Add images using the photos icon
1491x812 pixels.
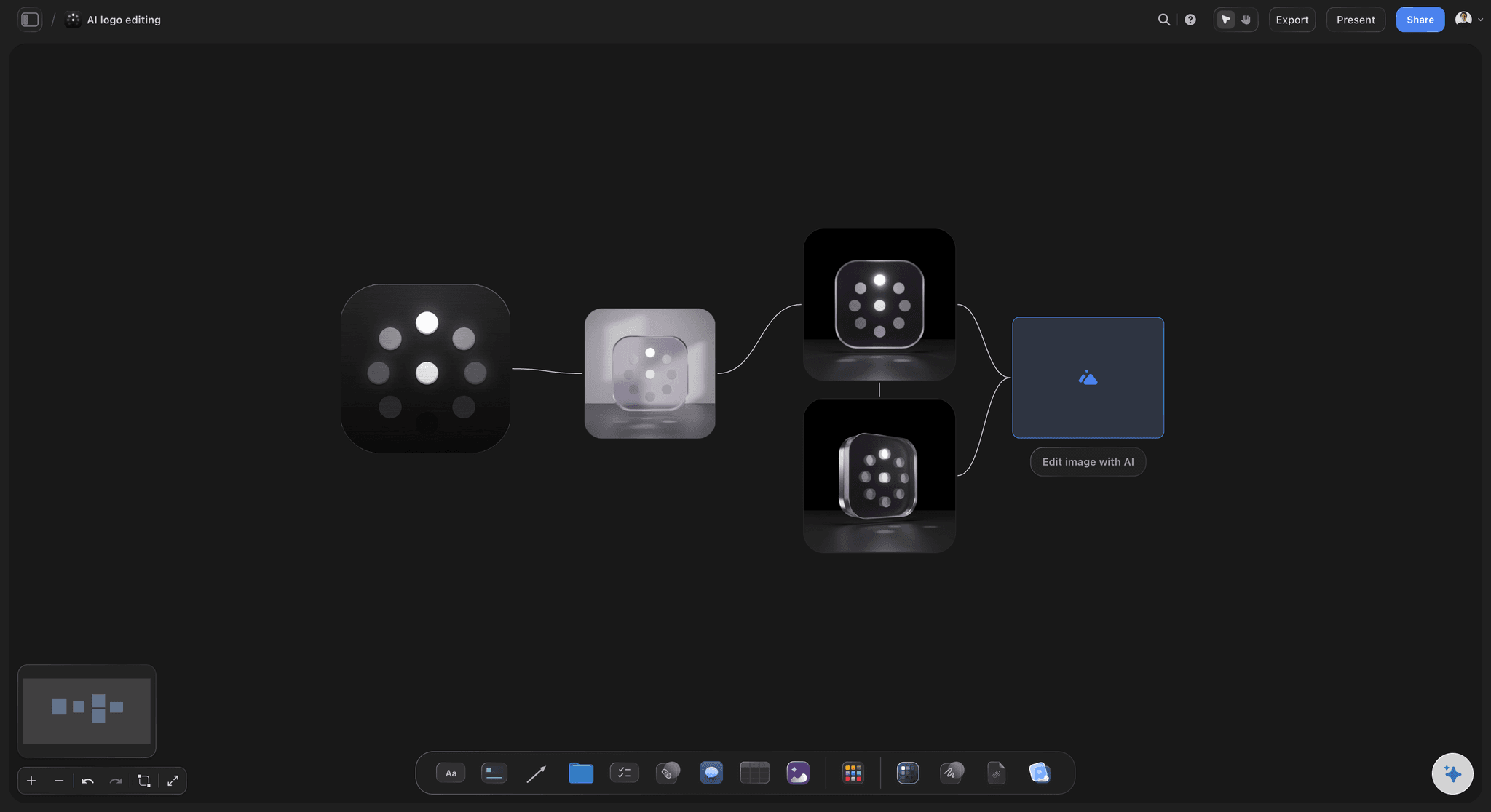pyautogui.click(x=1040, y=773)
